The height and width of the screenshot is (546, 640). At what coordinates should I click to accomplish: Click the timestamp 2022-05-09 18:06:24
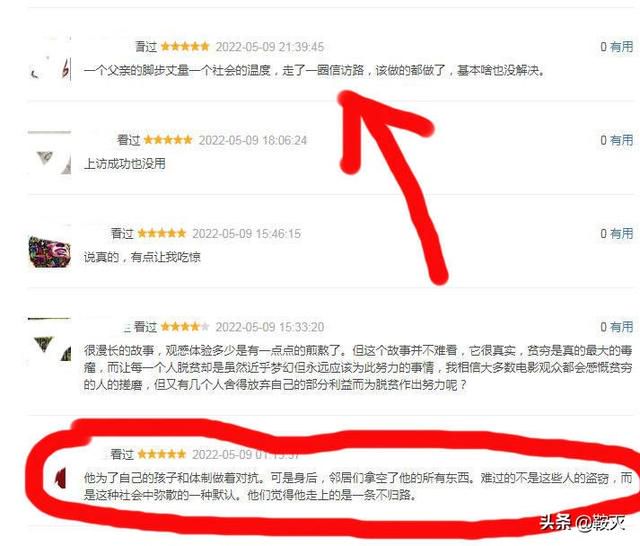(253, 140)
